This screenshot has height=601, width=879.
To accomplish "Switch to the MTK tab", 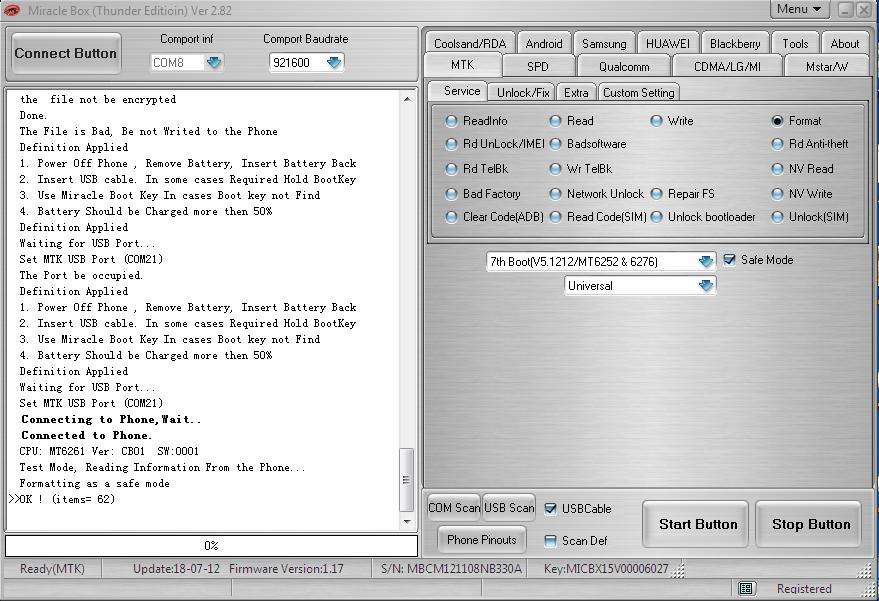I will click(x=462, y=65).
